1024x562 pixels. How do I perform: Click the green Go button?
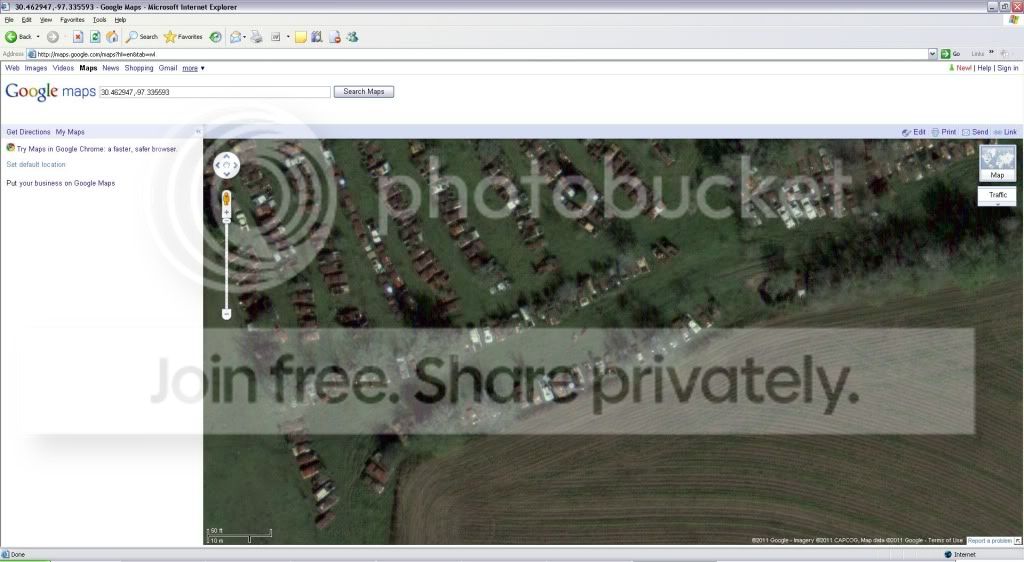950,54
